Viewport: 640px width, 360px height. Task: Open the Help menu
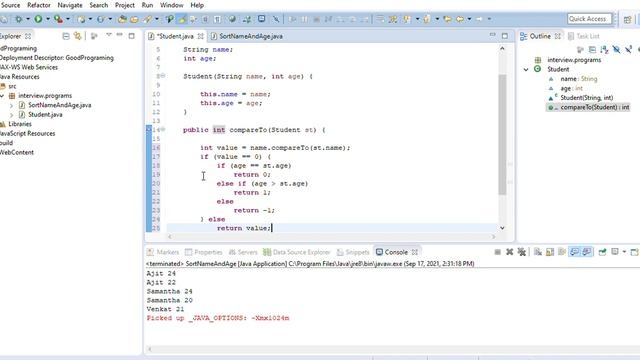coord(197,5)
